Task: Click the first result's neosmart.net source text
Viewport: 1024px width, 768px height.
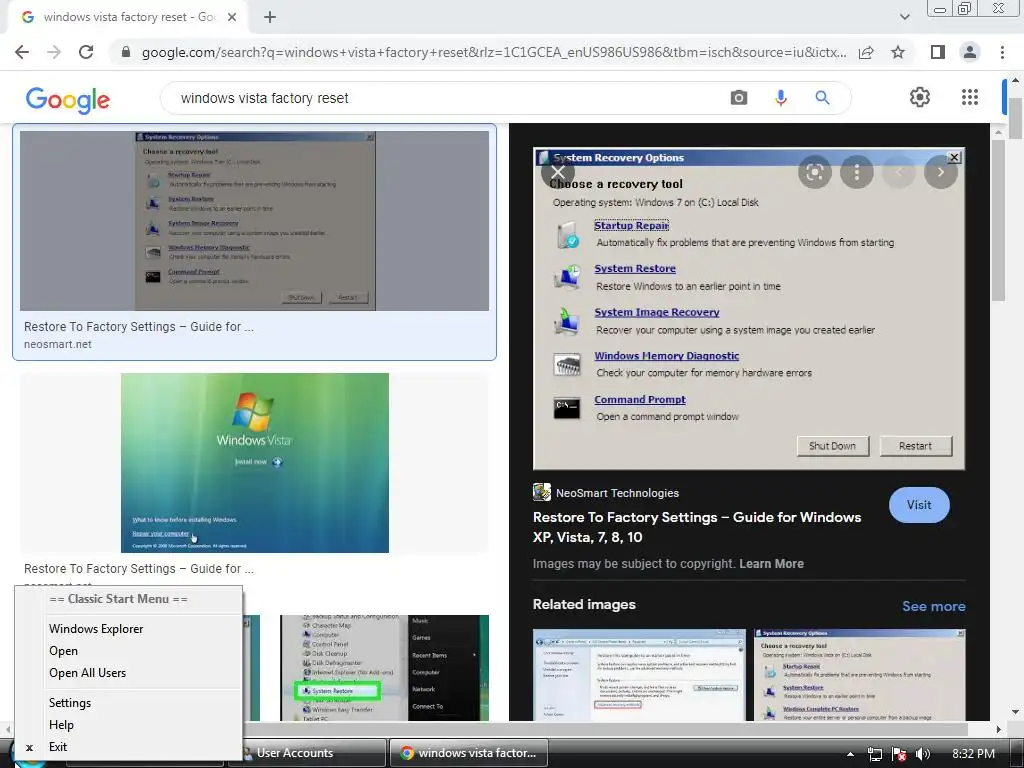Action: 57,344
